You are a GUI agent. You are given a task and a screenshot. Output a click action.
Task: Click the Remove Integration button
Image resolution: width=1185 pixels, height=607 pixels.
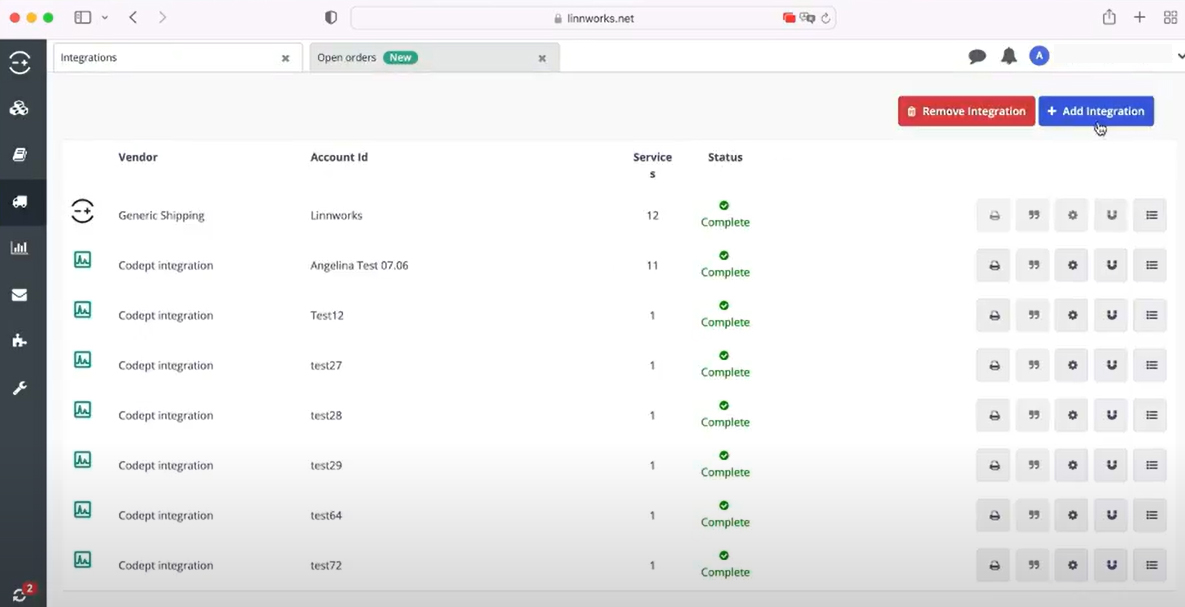pyautogui.click(x=965, y=111)
